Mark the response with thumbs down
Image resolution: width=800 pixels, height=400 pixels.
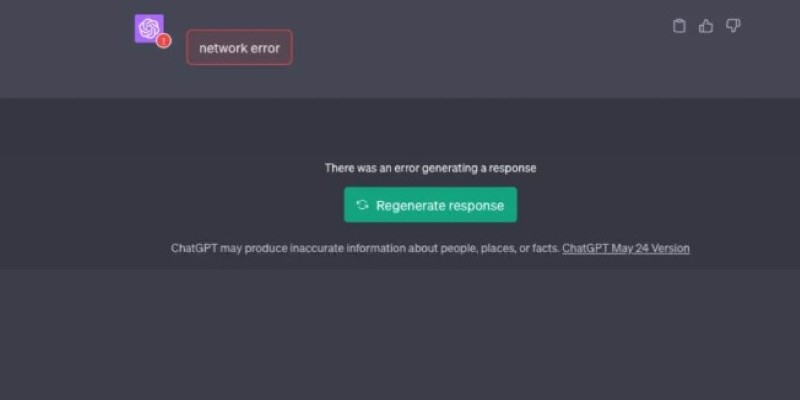(x=733, y=26)
